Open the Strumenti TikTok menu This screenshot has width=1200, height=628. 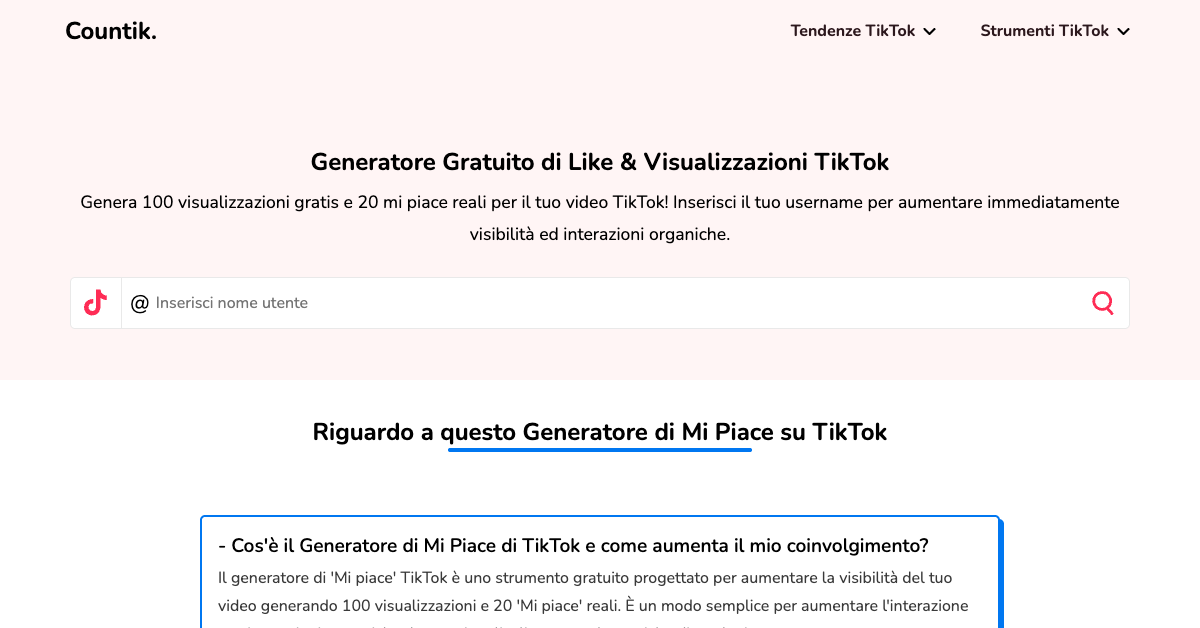[1055, 31]
